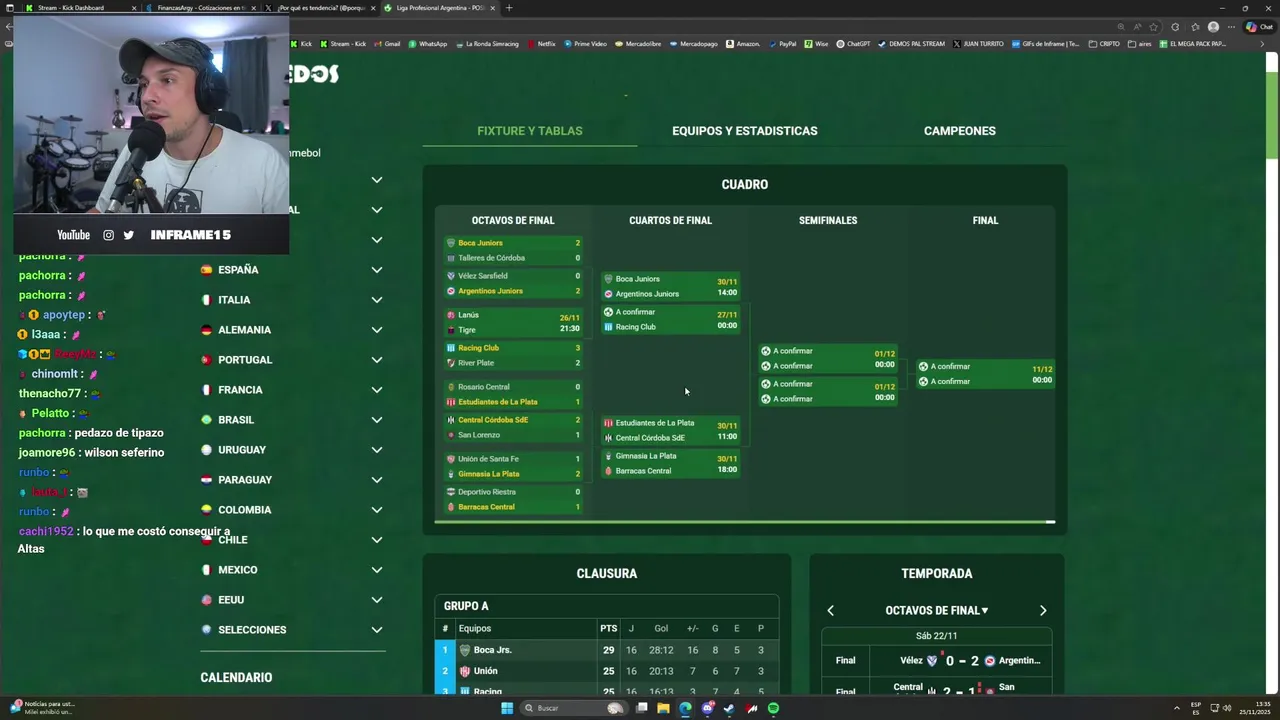Expand the Selecciones list

point(377,630)
